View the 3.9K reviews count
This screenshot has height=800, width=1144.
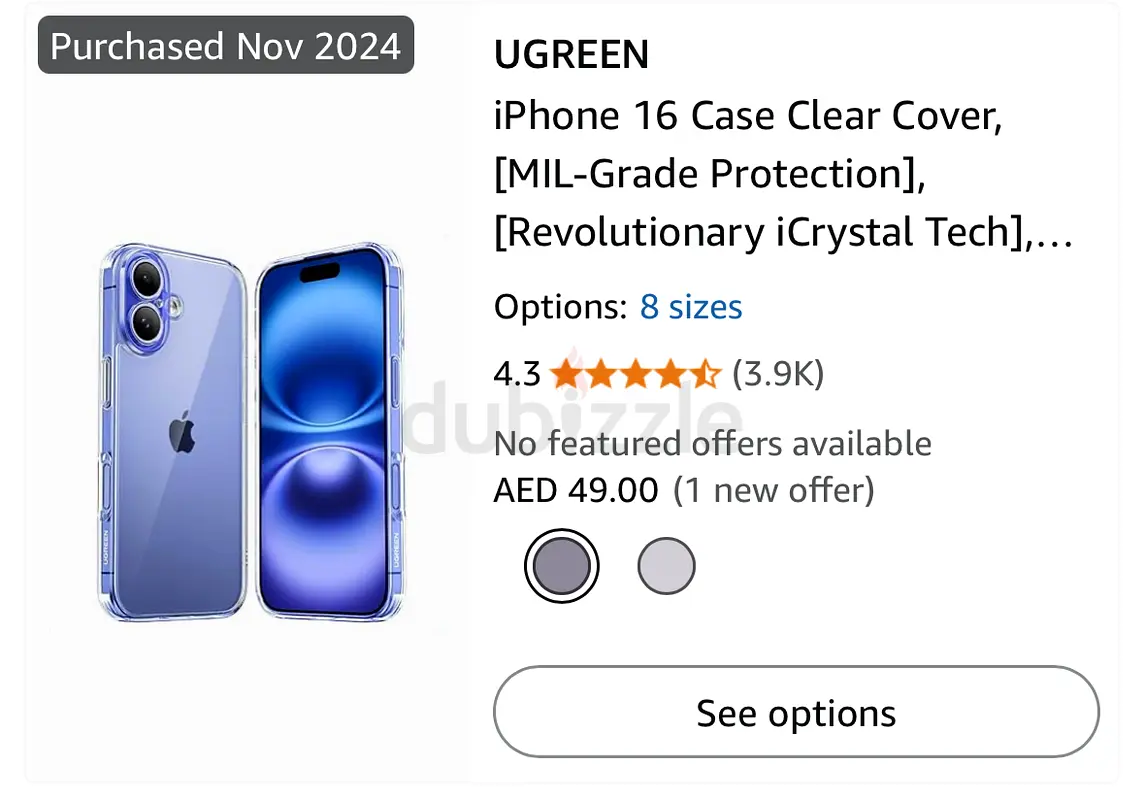(x=778, y=374)
